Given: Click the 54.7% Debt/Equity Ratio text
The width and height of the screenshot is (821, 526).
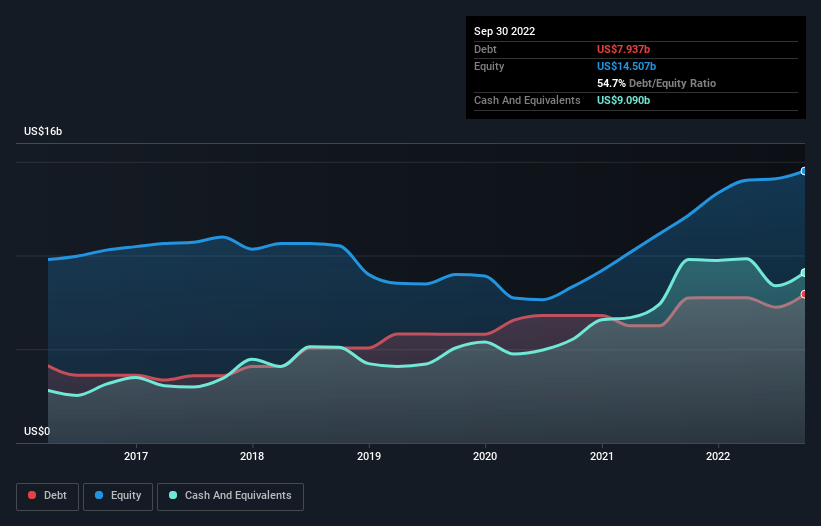Looking at the screenshot, I should coord(656,83).
